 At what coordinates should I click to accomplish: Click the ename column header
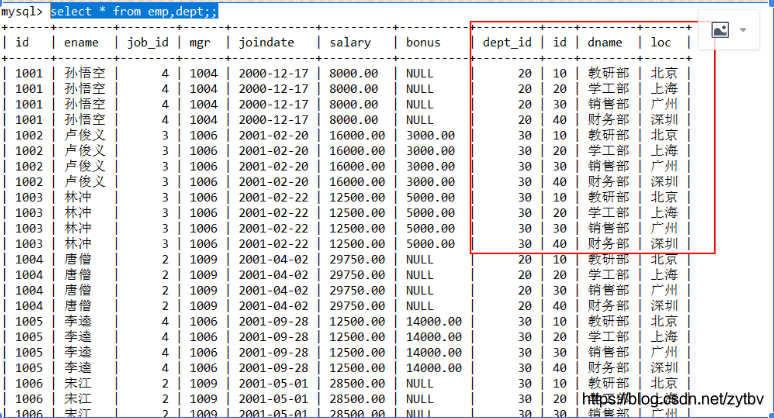click(81, 42)
